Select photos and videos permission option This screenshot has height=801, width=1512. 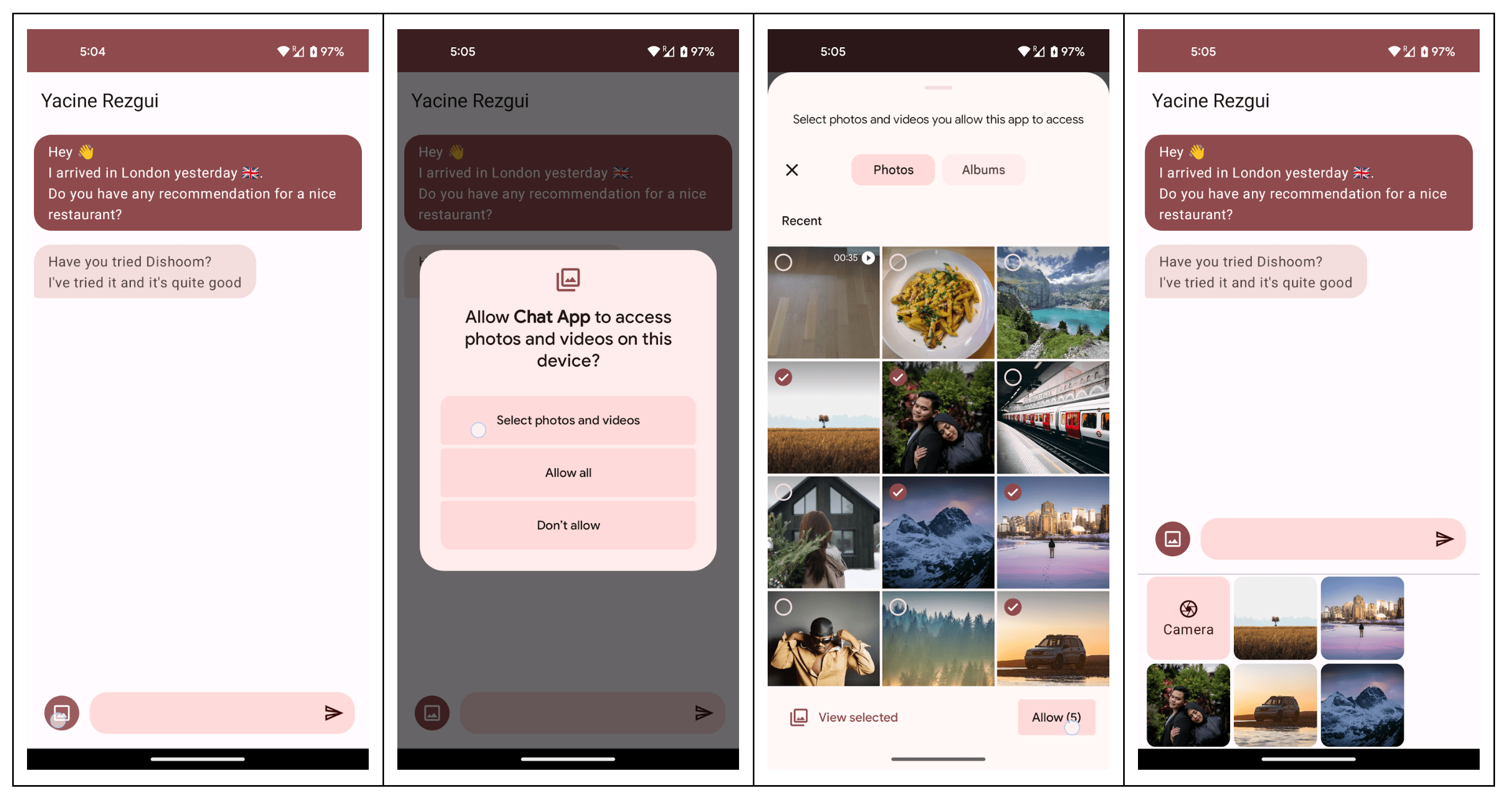click(x=567, y=420)
